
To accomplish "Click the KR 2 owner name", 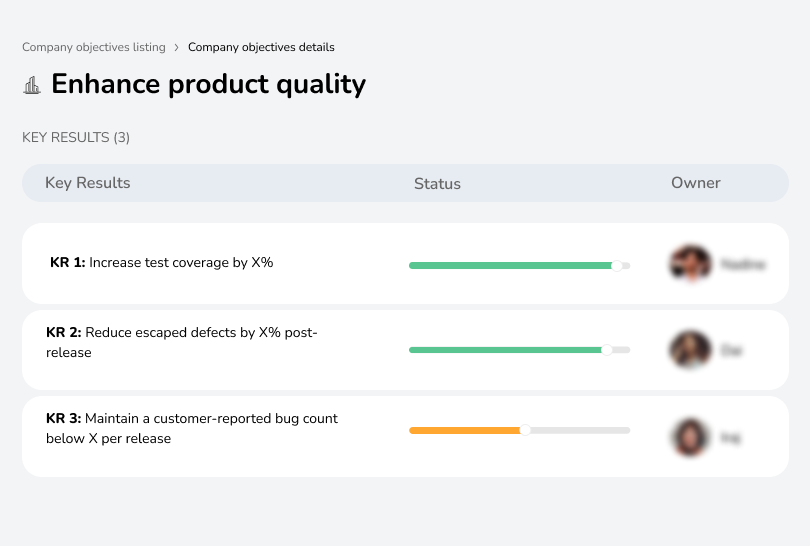I will pos(731,351).
